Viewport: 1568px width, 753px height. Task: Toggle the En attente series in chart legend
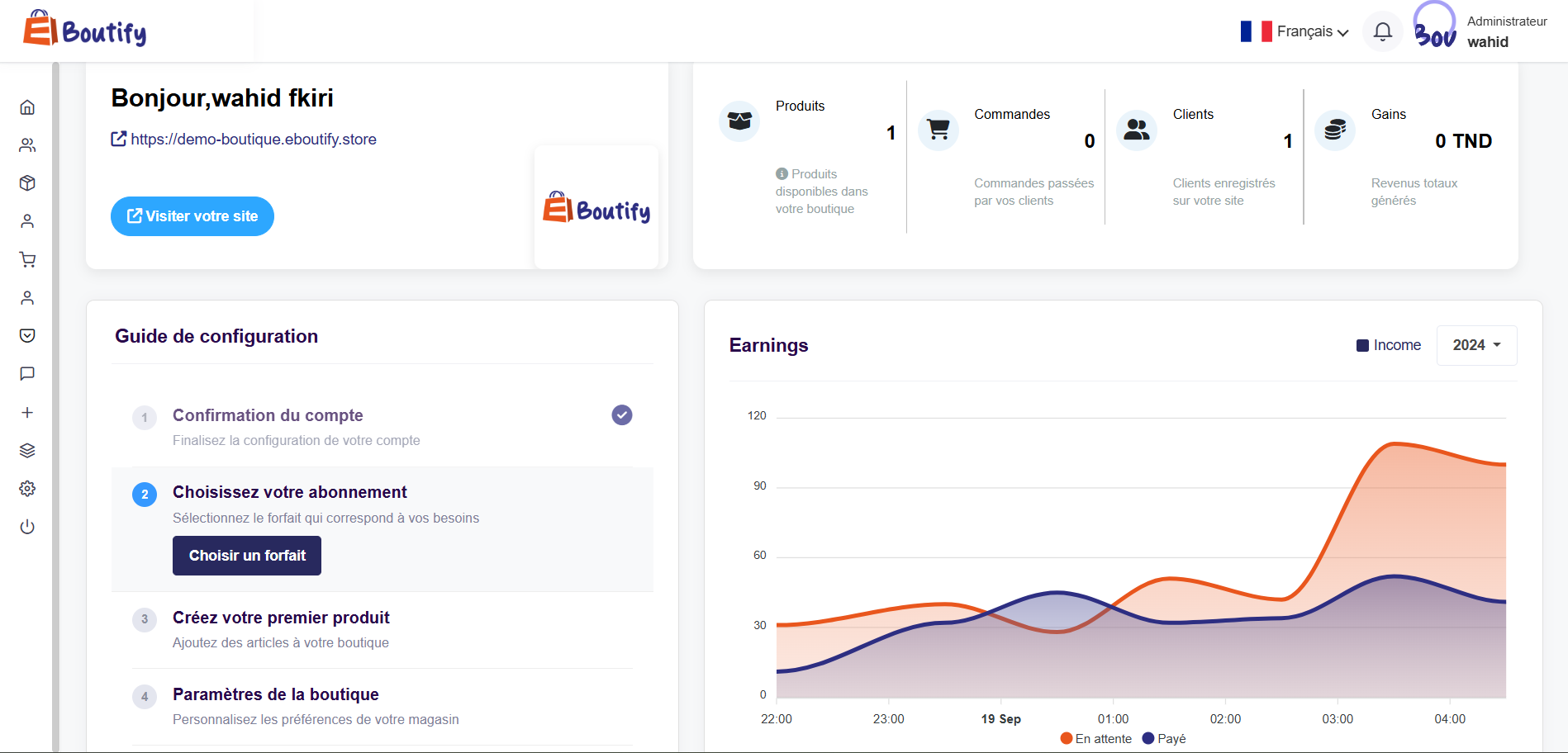1095,739
